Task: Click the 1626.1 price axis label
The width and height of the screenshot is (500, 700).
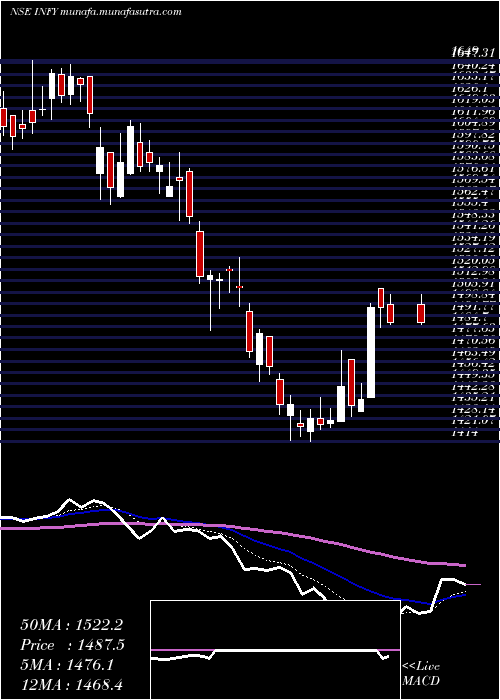Action: coord(469,89)
